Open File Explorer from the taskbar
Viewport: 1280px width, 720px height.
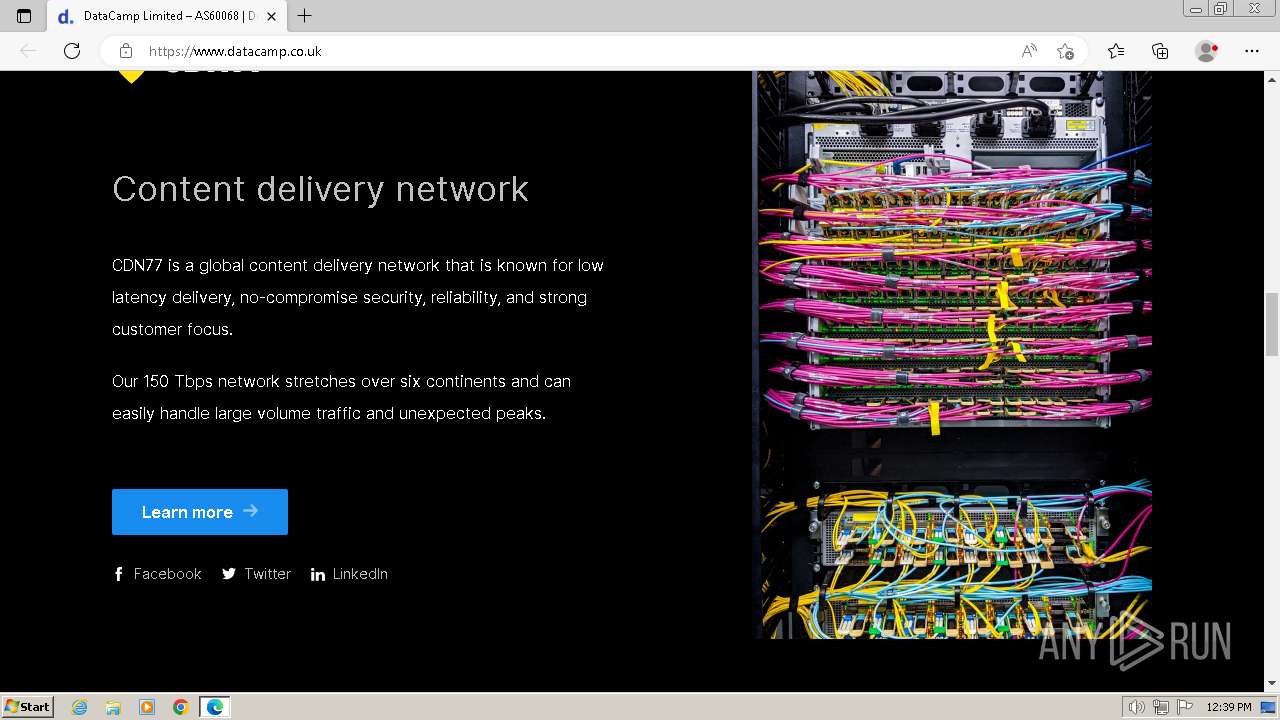tap(113, 707)
